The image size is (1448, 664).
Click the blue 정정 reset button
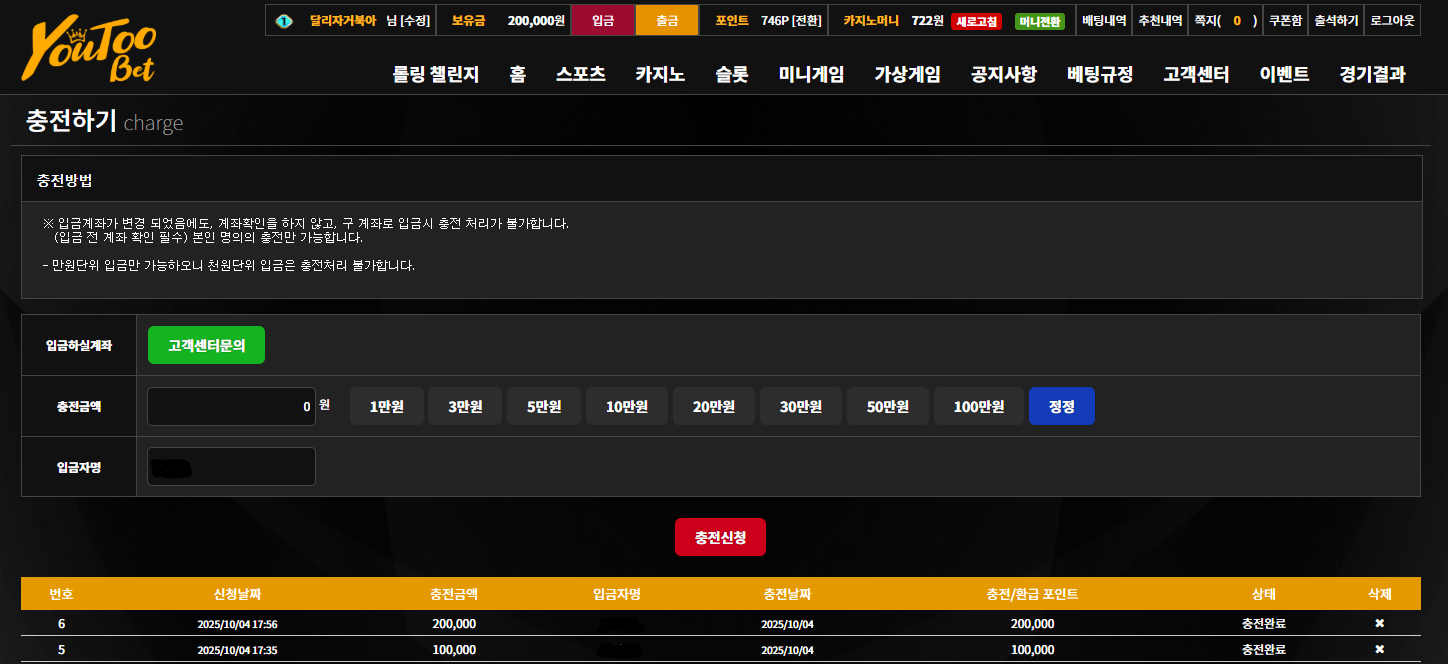1062,406
